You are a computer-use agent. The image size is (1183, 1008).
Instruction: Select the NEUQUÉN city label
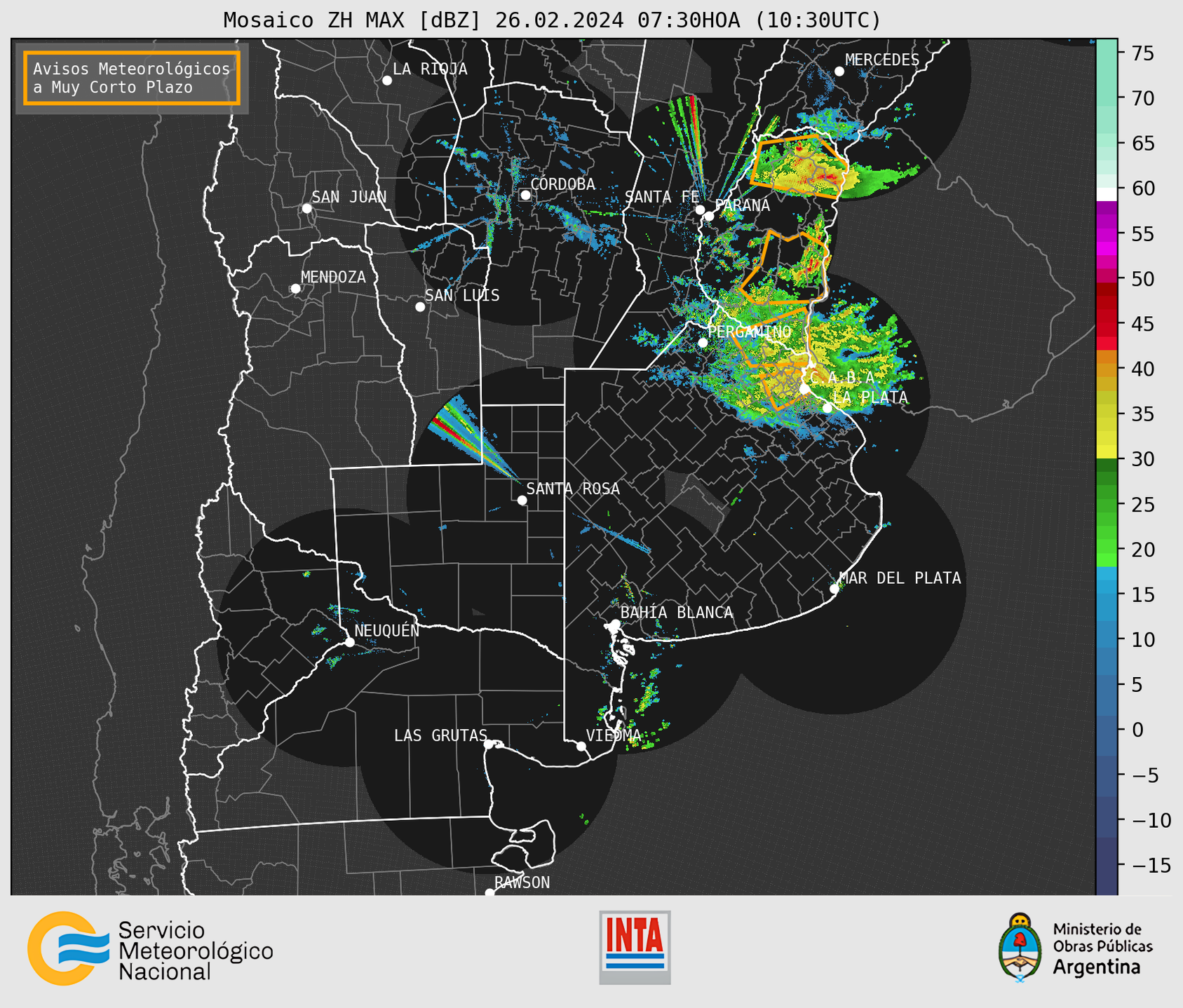[386, 630]
